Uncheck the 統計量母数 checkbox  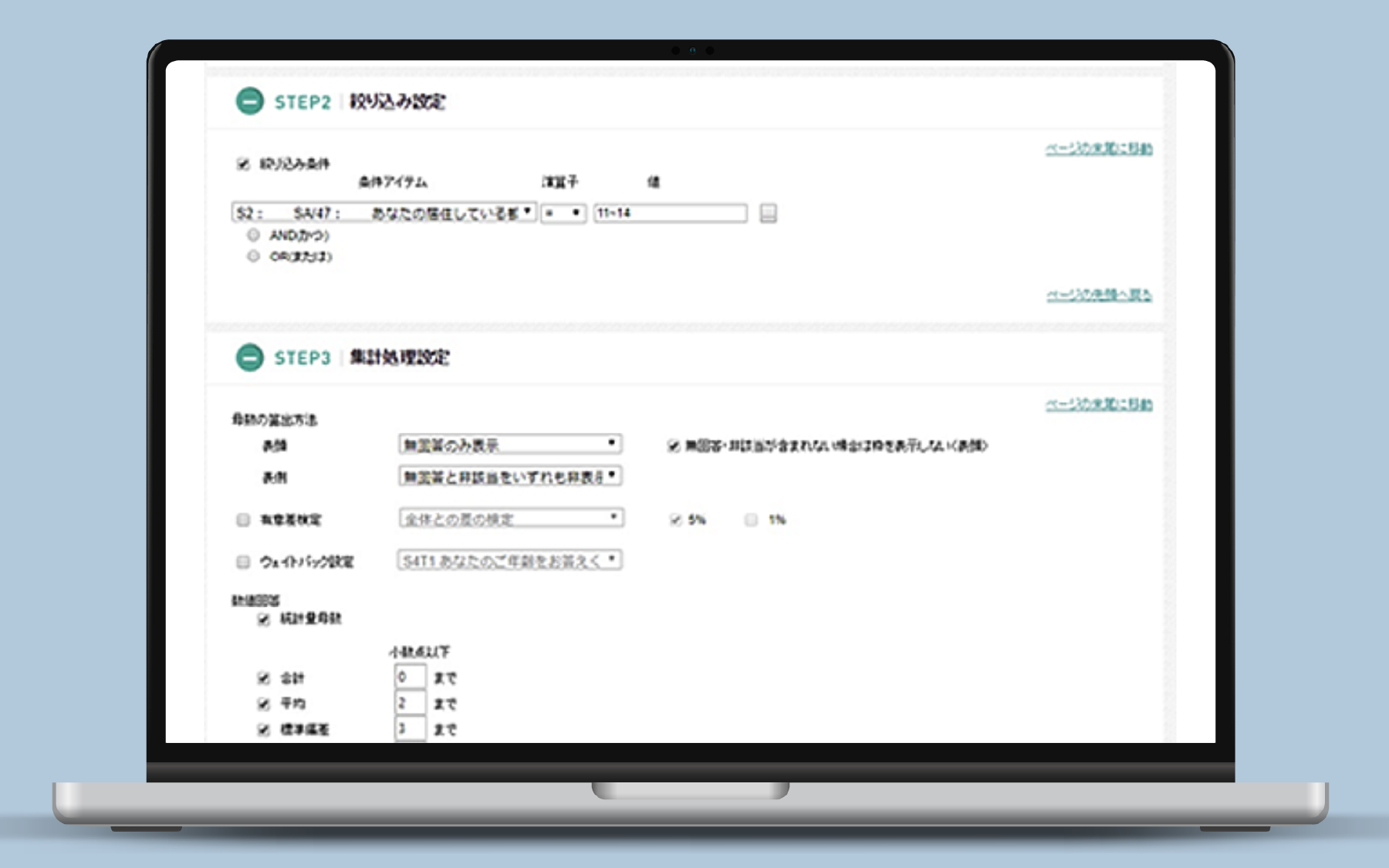point(263,619)
